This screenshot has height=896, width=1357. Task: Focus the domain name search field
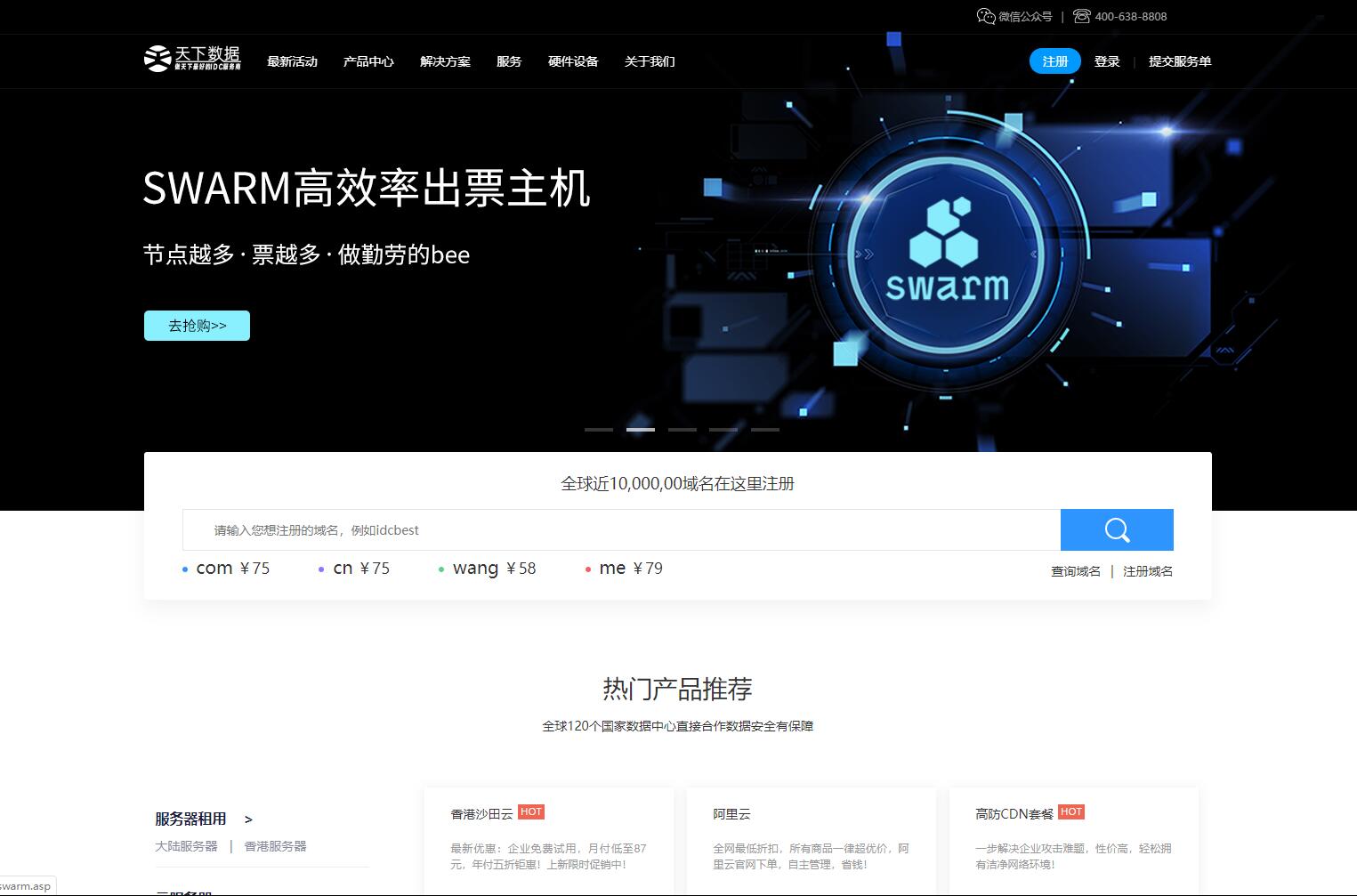pyautogui.click(x=621, y=529)
